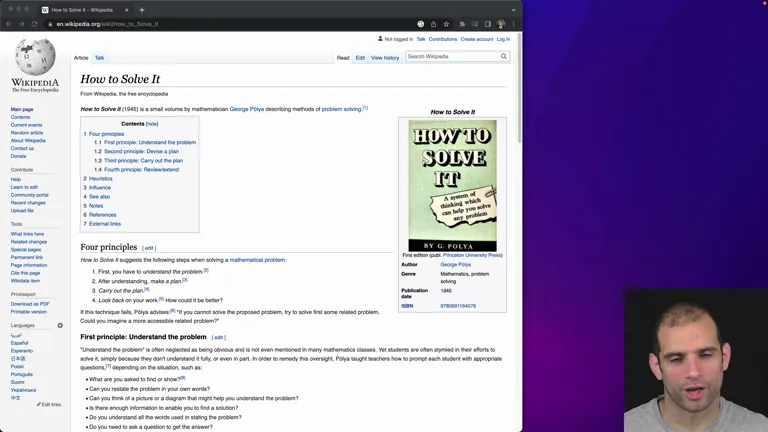Switch to Español language version
Image resolution: width=768 pixels, height=432 pixels.
(20, 343)
